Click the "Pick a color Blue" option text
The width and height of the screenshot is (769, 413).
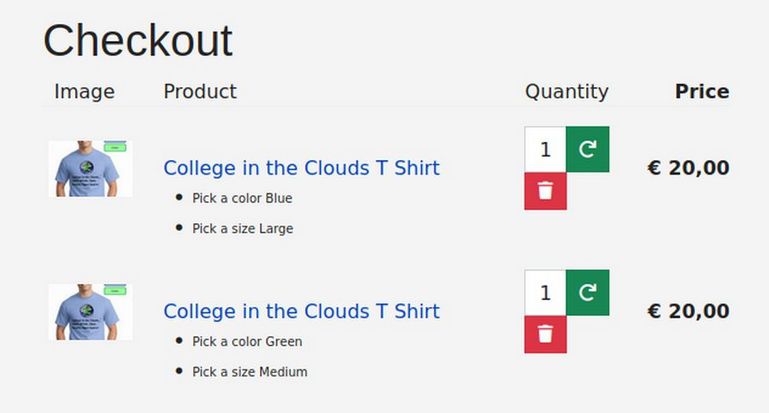click(242, 198)
